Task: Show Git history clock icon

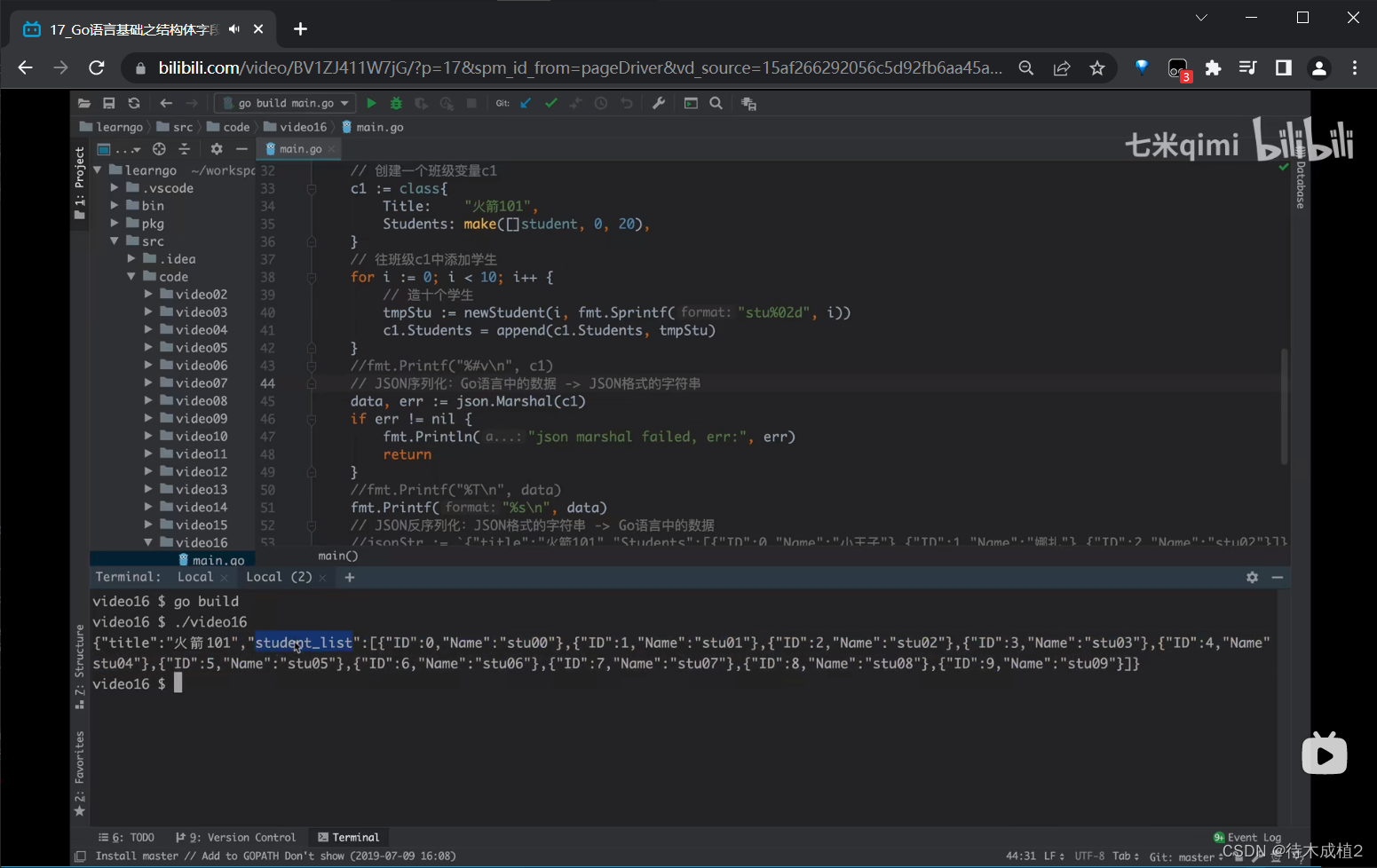Action: 601,104
